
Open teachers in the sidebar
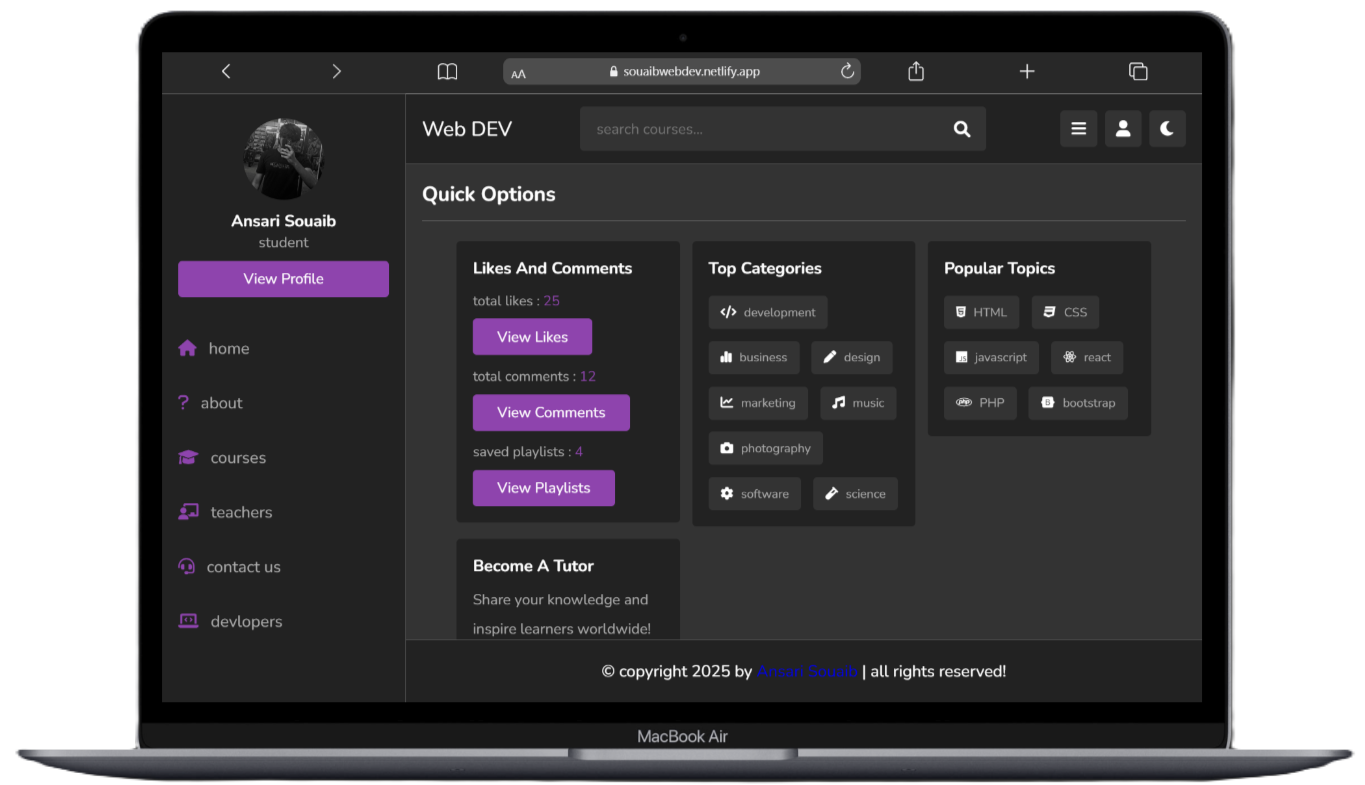pyautogui.click(x=225, y=512)
